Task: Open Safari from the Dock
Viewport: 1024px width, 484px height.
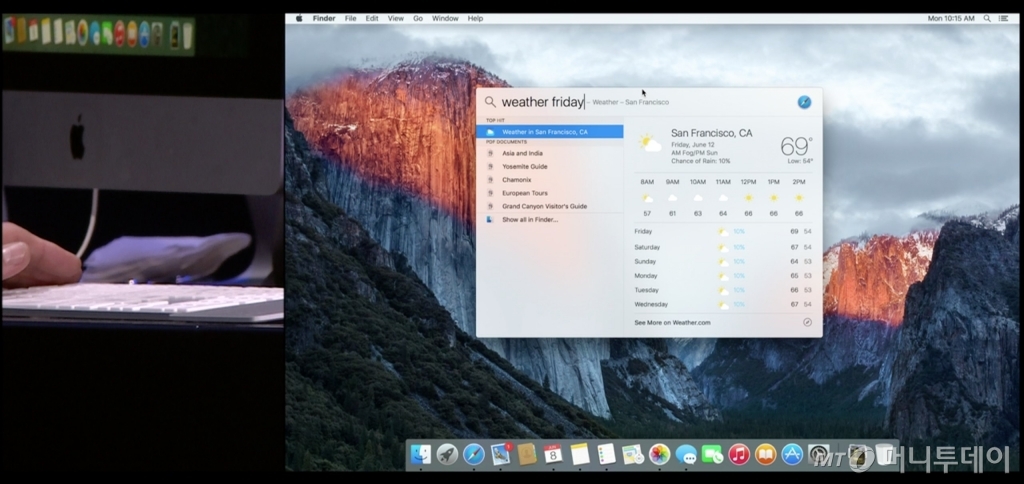Action: (x=474, y=455)
